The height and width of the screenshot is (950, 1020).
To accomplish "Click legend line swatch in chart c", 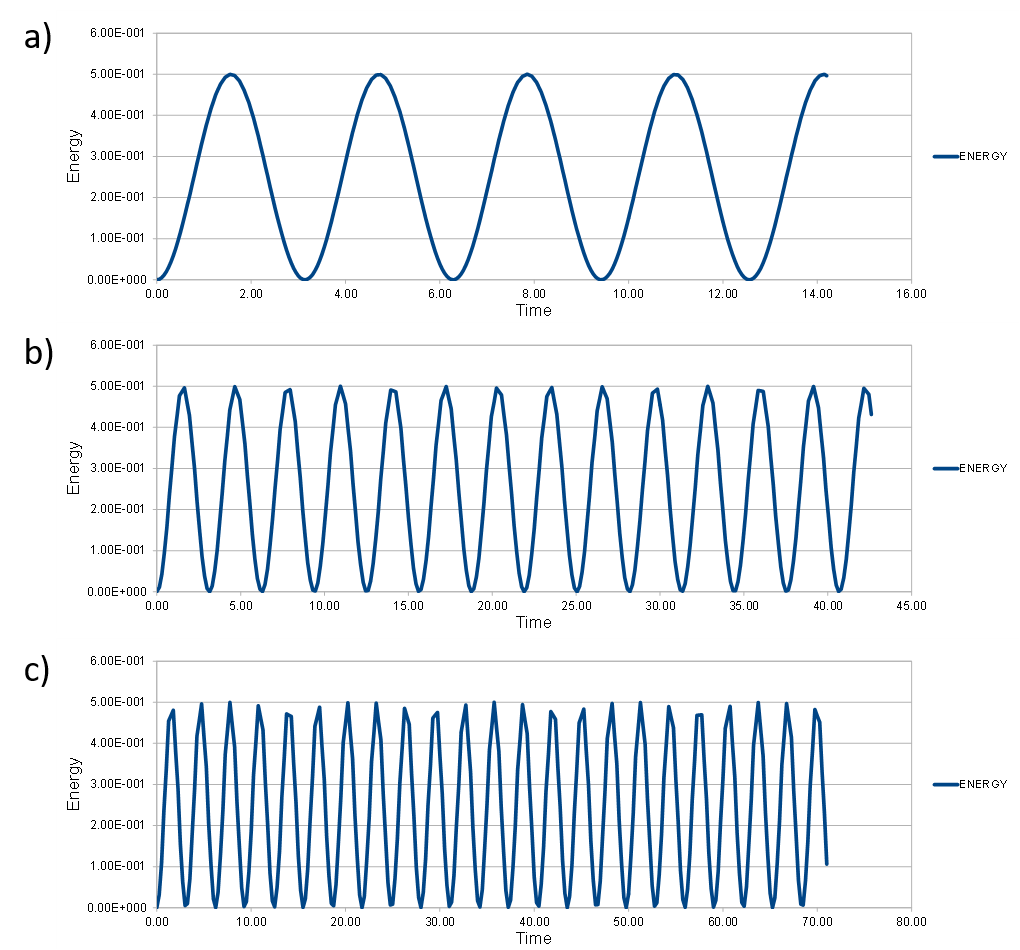I will [946, 784].
